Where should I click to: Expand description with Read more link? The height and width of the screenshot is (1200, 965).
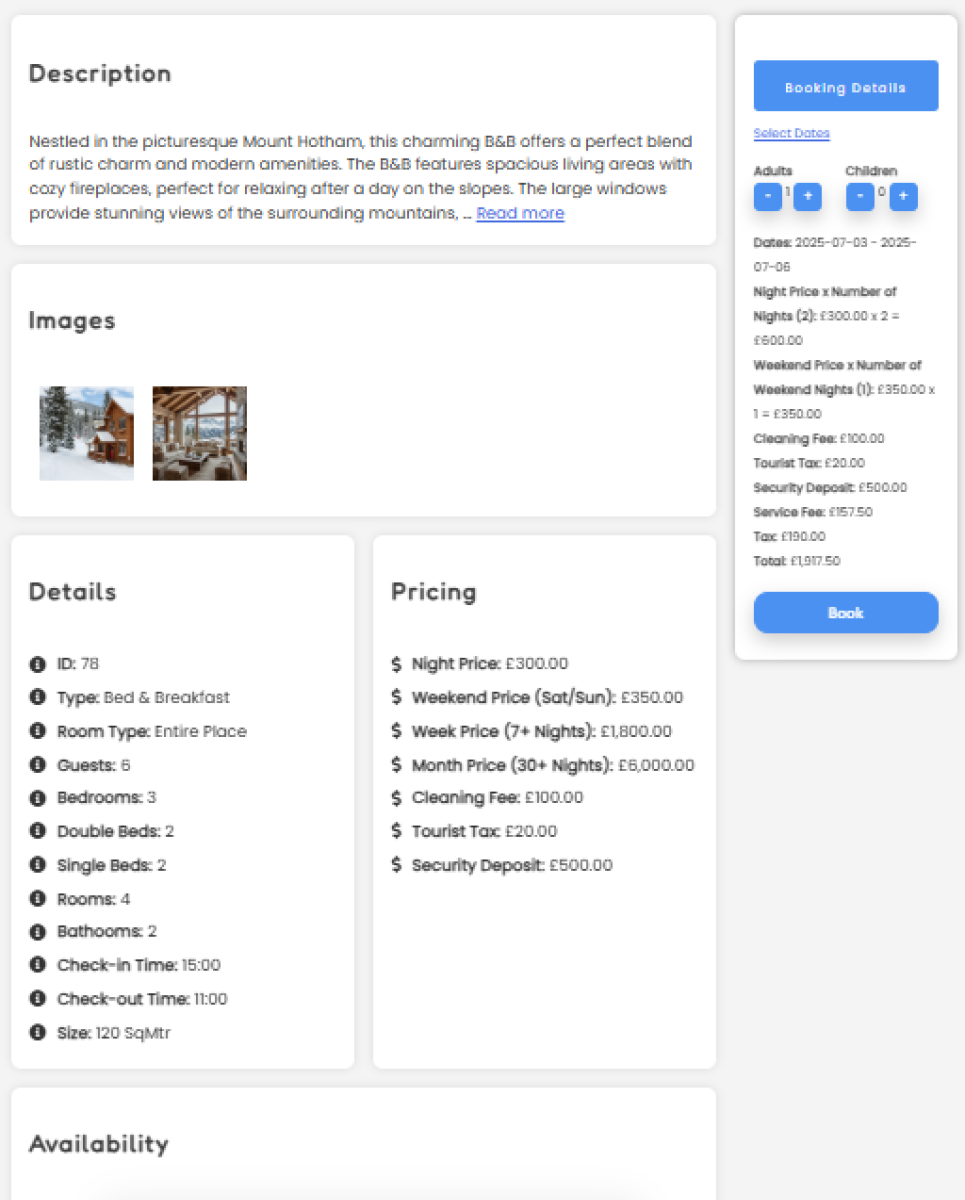pos(520,213)
